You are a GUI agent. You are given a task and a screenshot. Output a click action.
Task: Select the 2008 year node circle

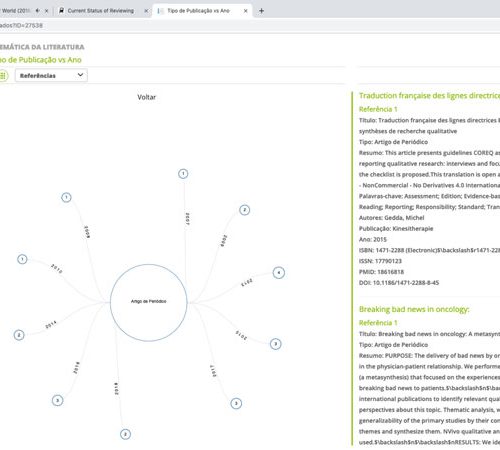tap(66, 197)
